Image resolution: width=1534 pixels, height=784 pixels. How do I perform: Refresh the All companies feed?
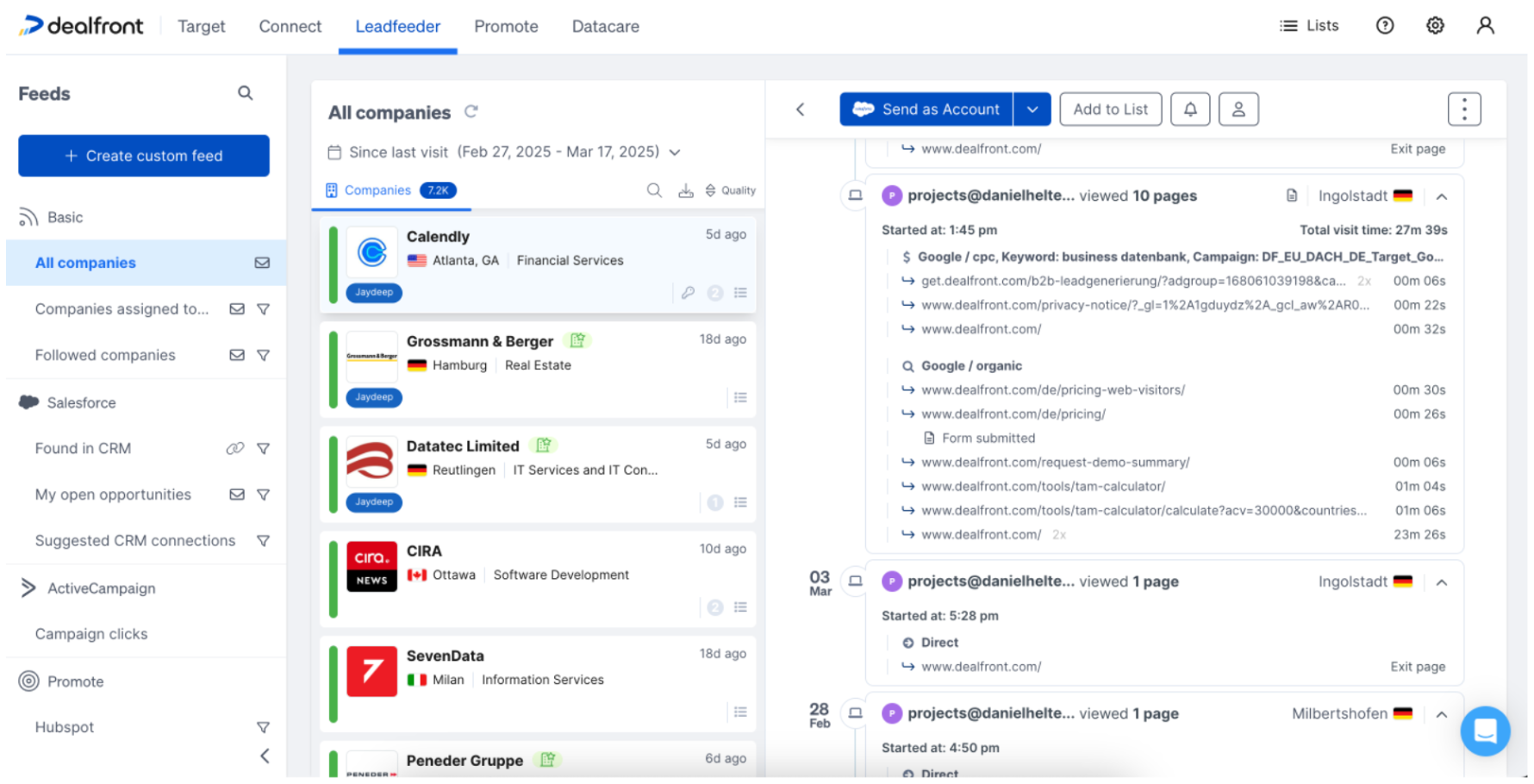tap(471, 112)
